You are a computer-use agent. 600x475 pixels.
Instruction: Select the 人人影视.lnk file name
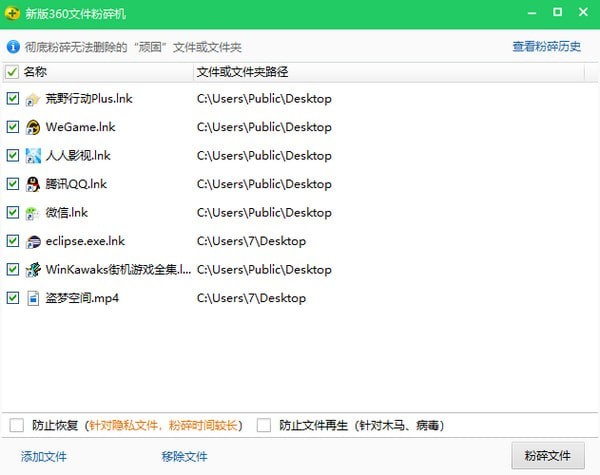[x=78, y=155]
